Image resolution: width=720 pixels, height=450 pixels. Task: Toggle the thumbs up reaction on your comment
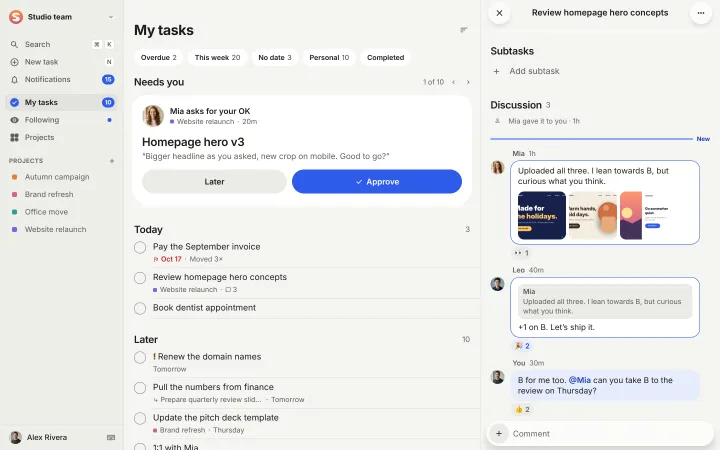pyautogui.click(x=522, y=409)
